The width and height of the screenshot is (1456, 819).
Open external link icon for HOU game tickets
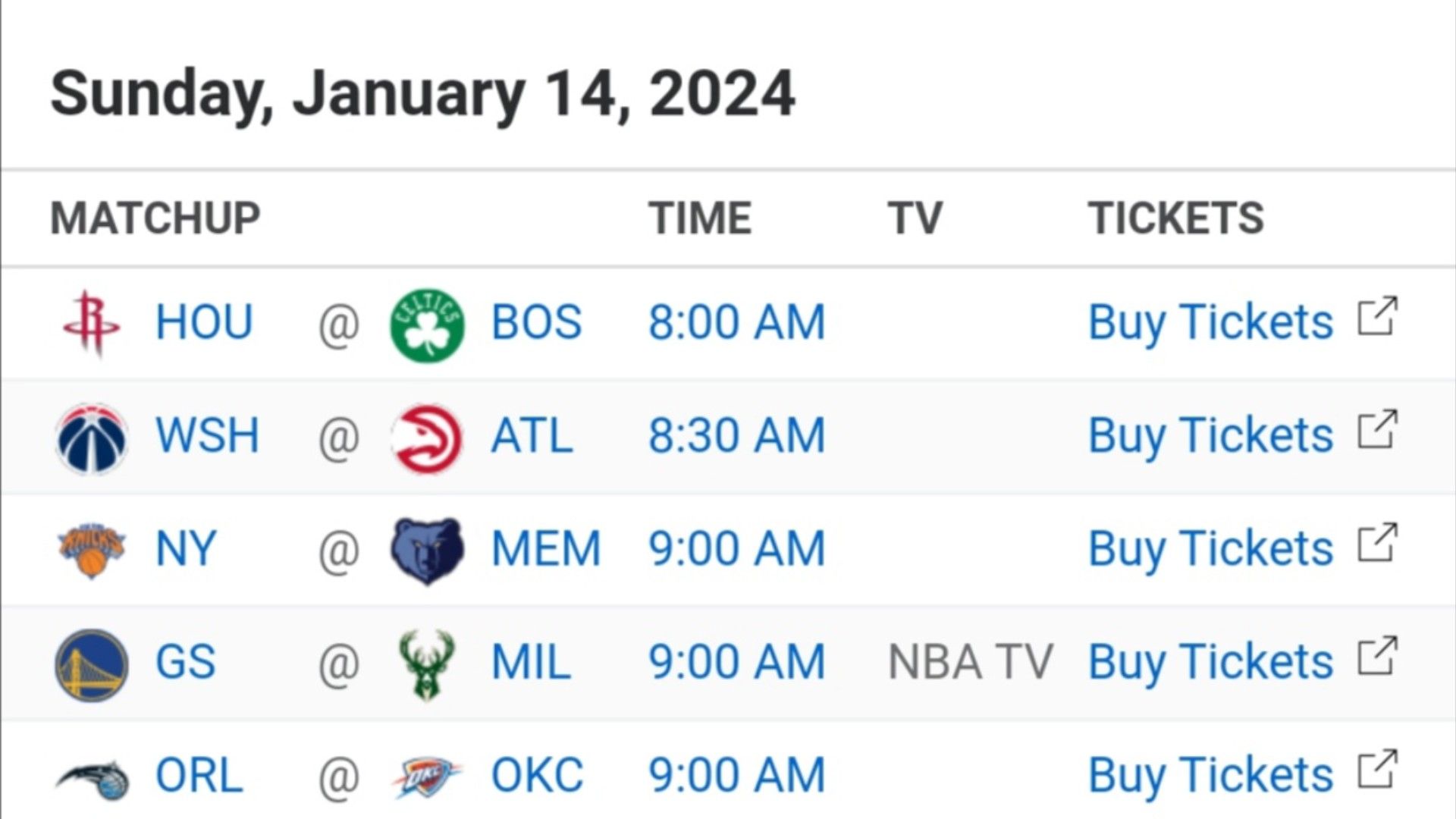[1377, 316]
